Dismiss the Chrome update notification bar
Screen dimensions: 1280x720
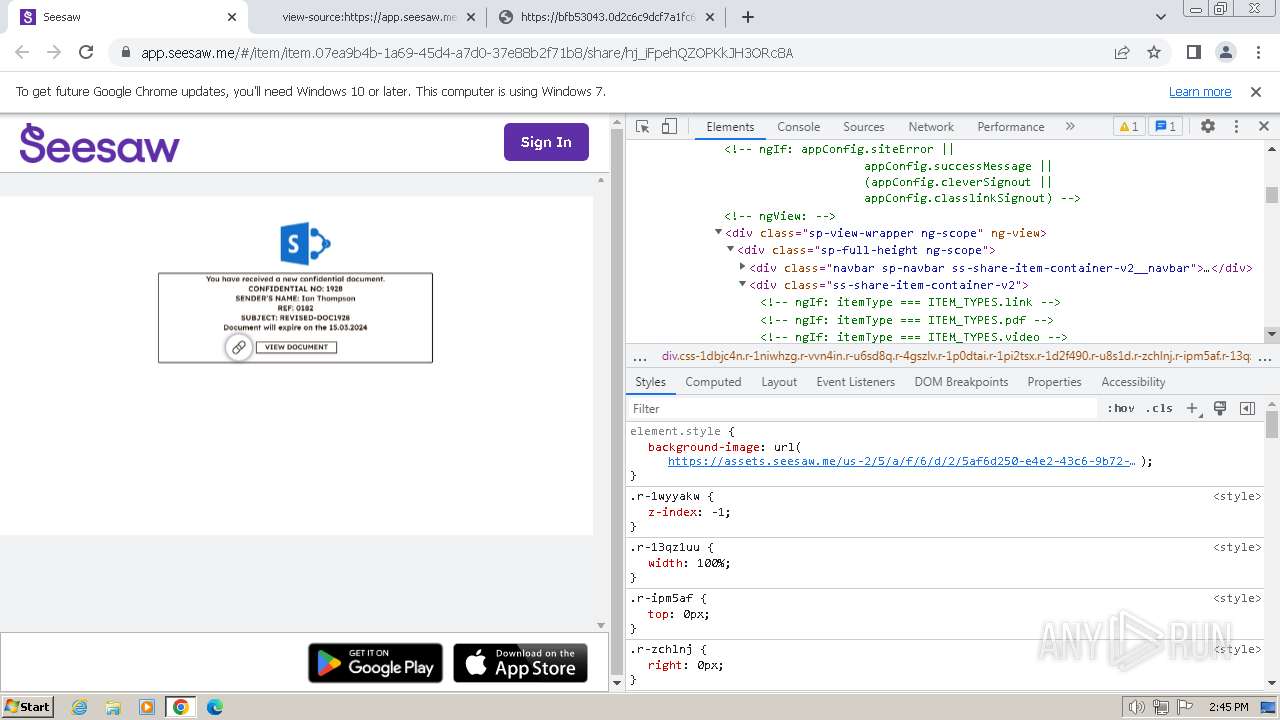coord(1256,92)
